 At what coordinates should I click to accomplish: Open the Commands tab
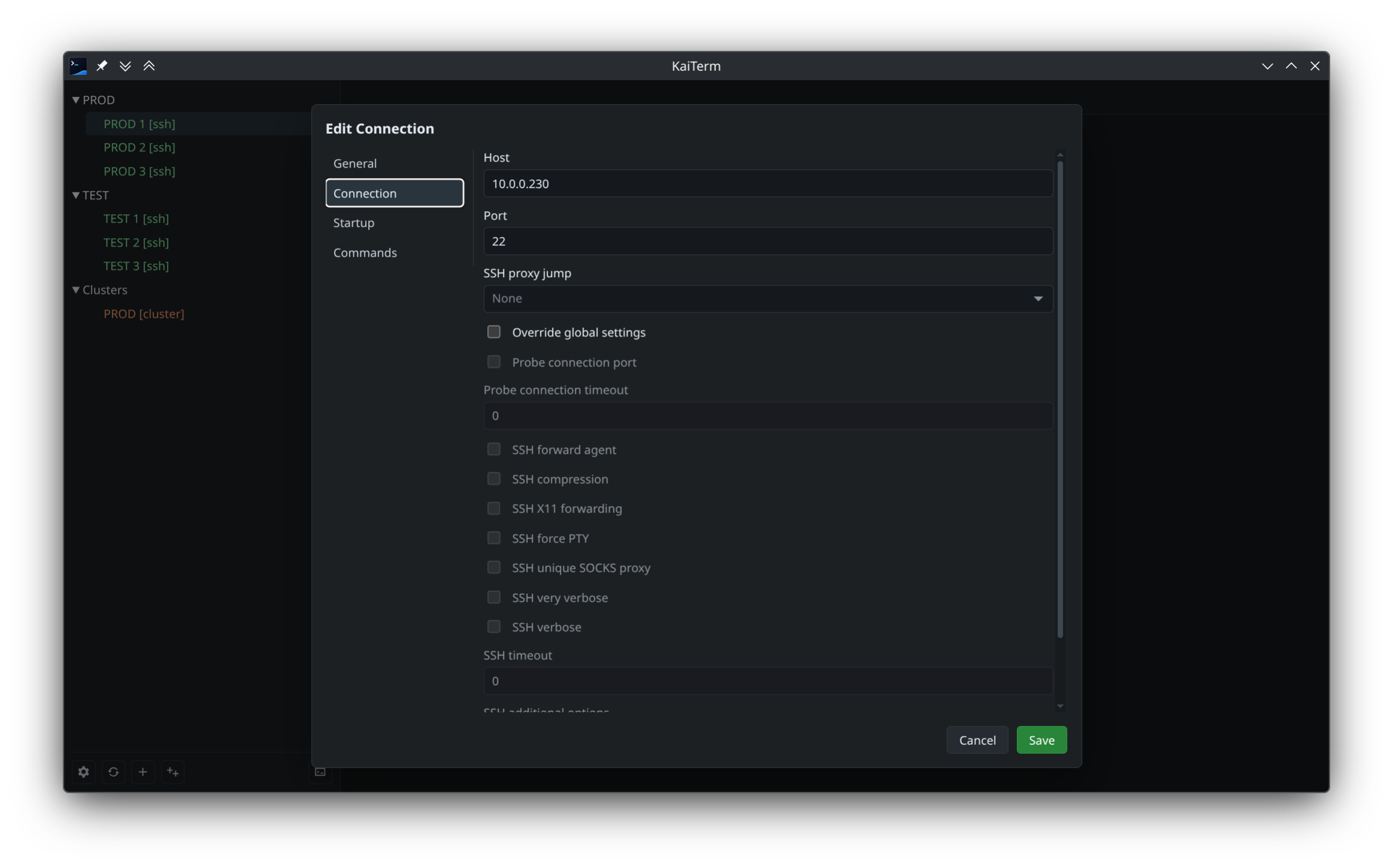[394, 252]
